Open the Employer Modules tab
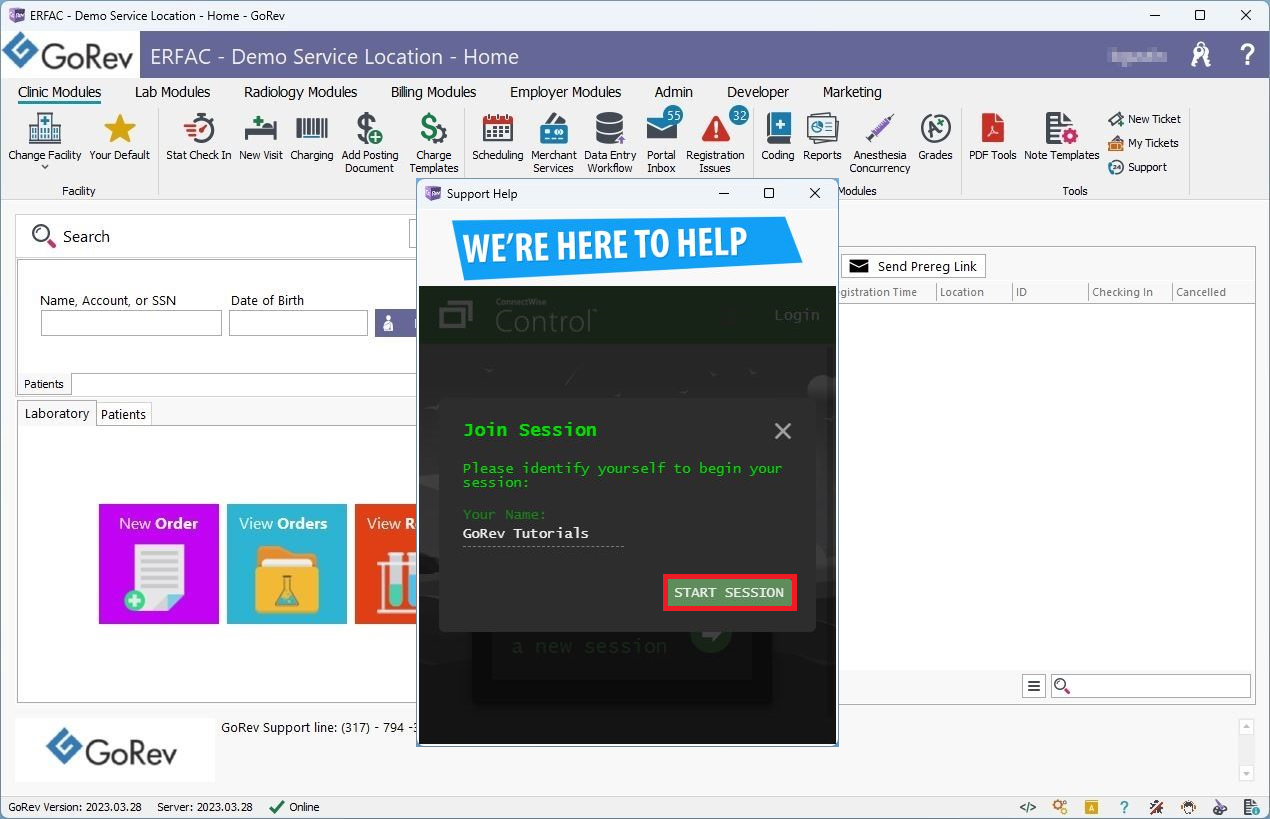This screenshot has width=1270, height=819. (565, 92)
